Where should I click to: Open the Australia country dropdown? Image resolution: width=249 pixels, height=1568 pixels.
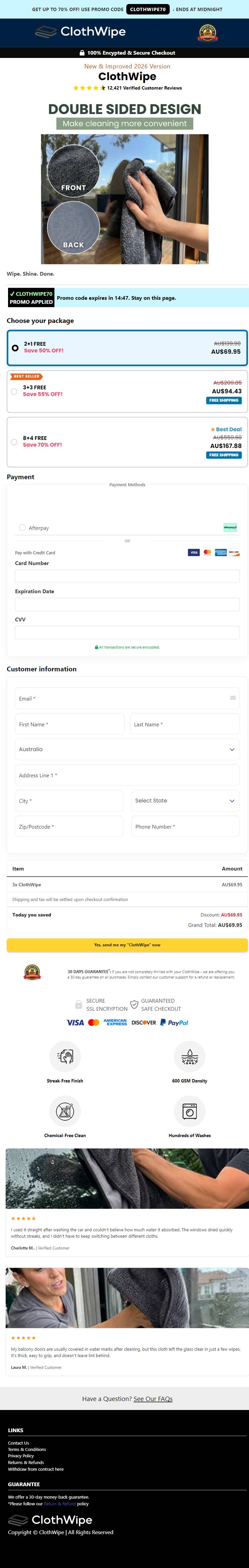(127, 749)
